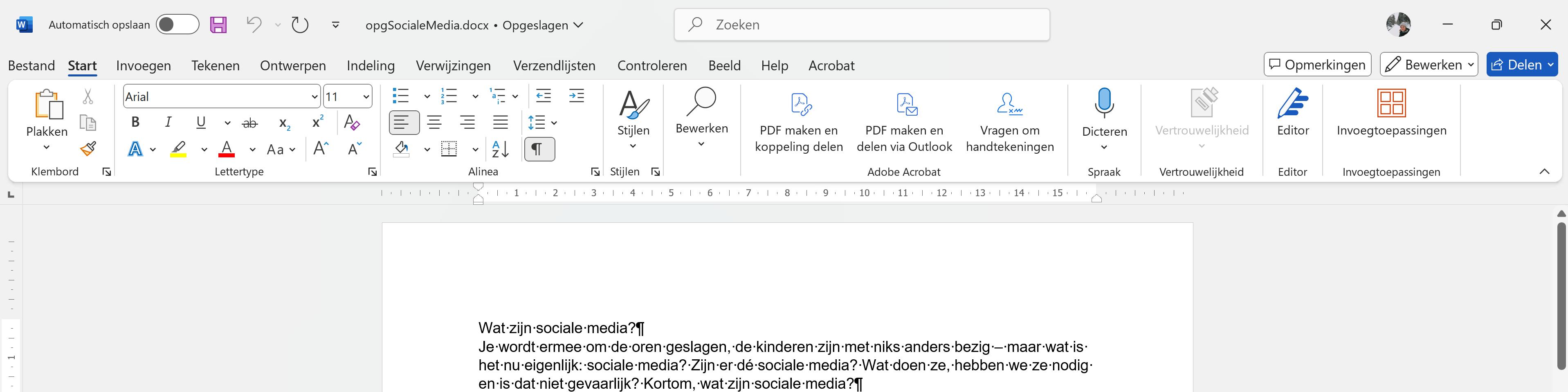Viewport: 1568px width, 392px height.
Task: Toggle the Automatisch opslaan switch
Action: (177, 25)
